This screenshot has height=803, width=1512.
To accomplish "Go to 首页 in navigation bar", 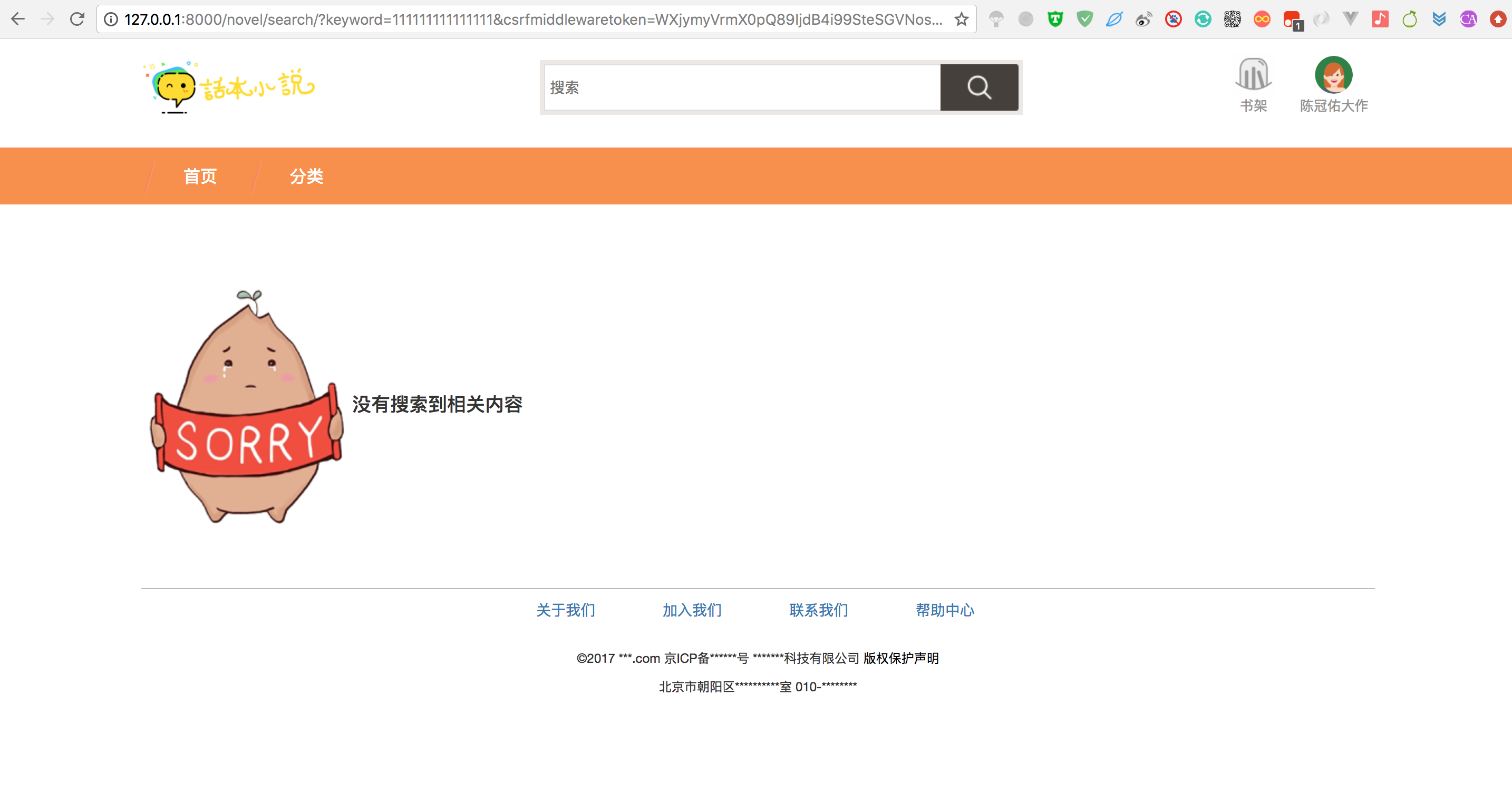I will pos(200,176).
